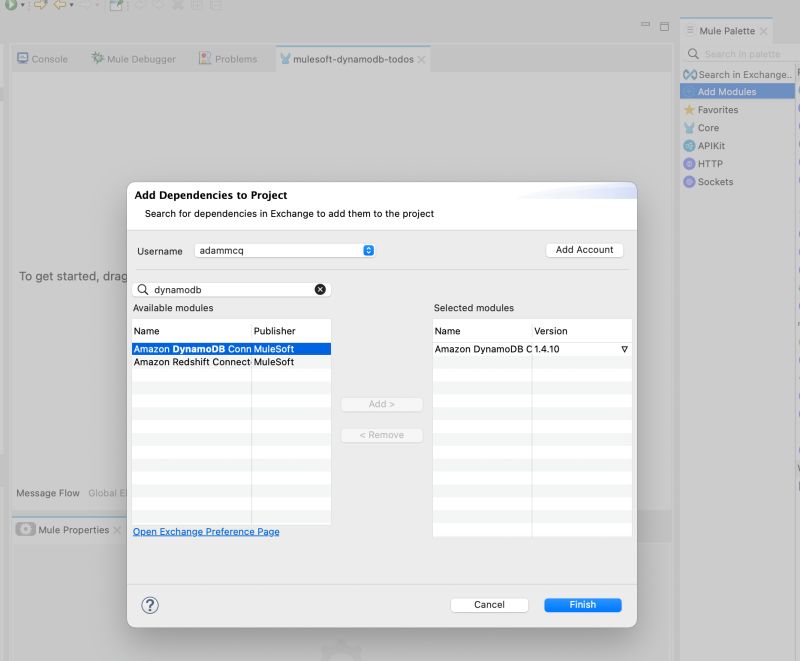Image resolution: width=800 pixels, height=661 pixels.
Task: Open the Username dropdown showing adammcq
Action: click(x=369, y=251)
